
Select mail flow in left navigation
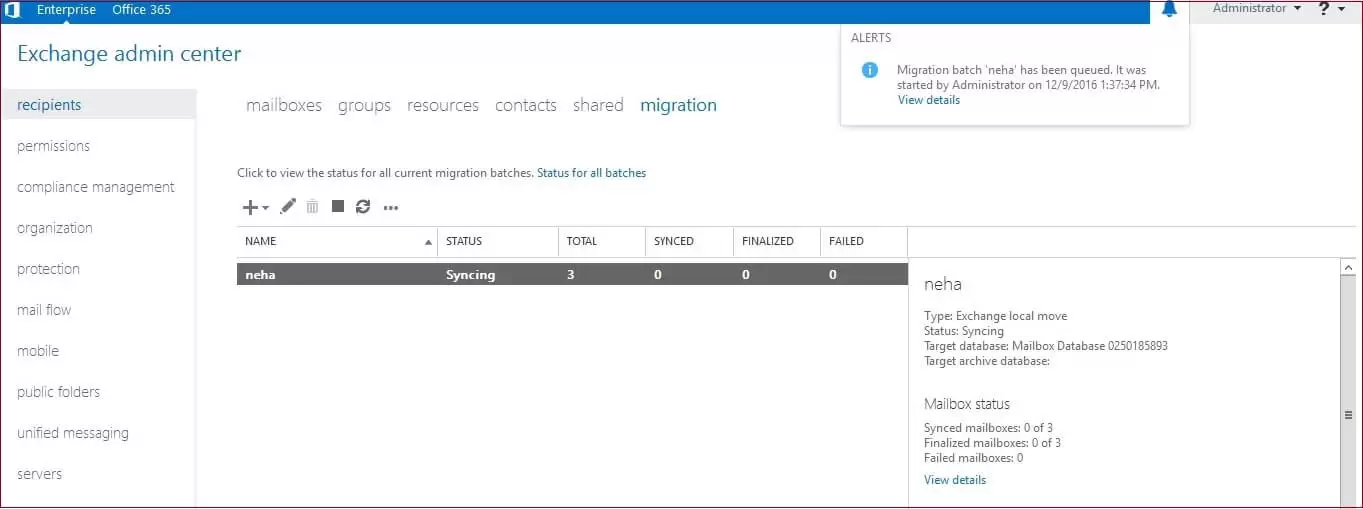[x=44, y=310]
